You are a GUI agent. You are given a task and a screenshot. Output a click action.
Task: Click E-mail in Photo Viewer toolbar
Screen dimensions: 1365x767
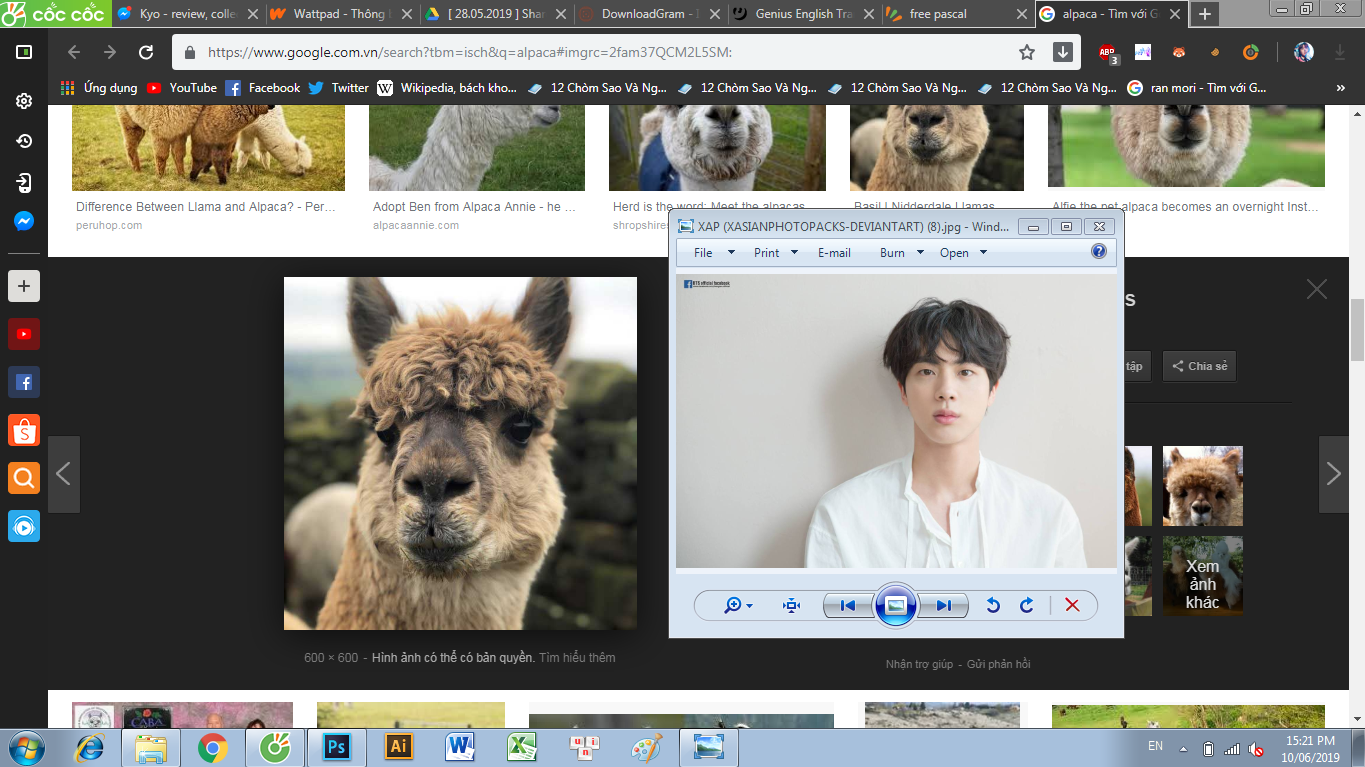point(834,253)
